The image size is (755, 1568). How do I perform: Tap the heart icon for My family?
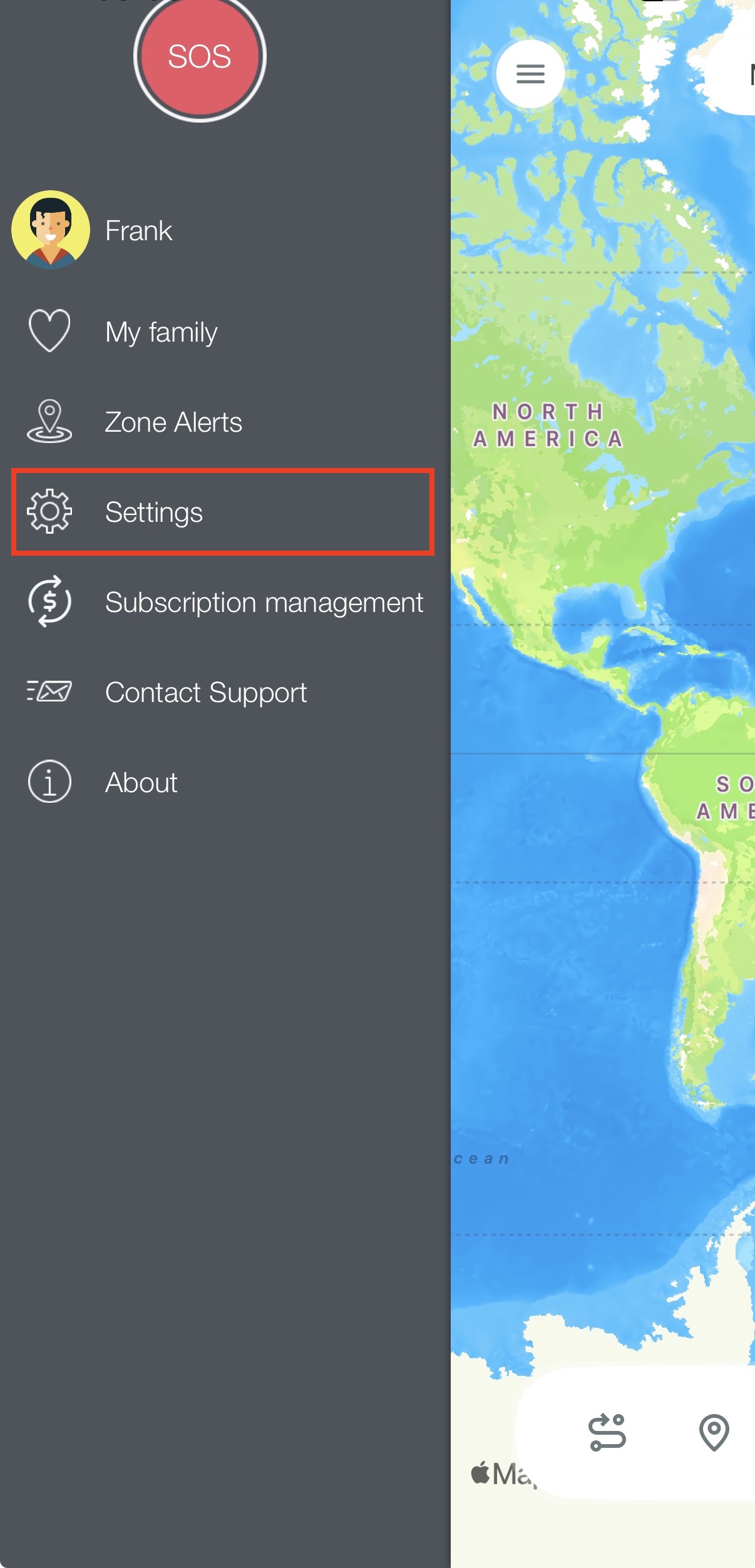click(x=49, y=330)
